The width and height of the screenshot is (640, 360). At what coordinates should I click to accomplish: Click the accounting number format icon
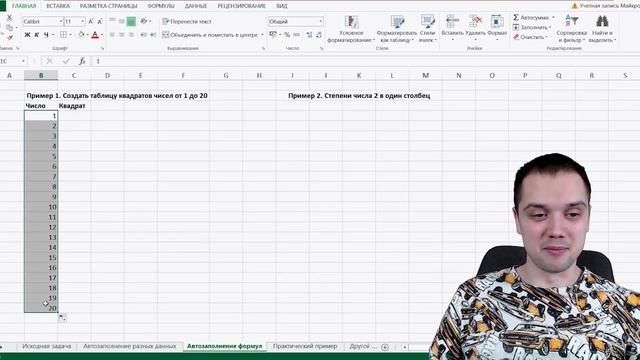(x=273, y=35)
